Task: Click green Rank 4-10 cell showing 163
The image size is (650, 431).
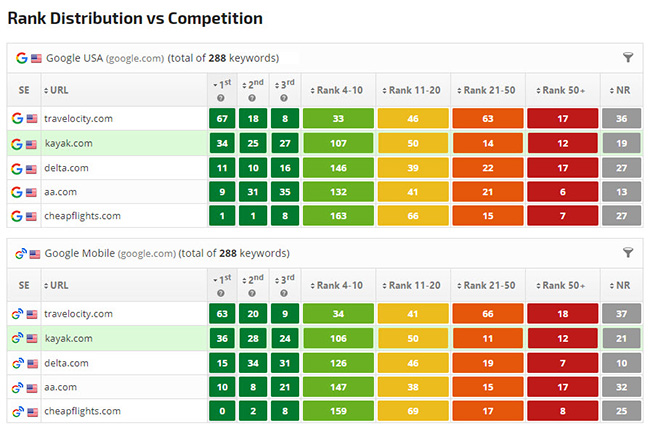Action: click(337, 216)
